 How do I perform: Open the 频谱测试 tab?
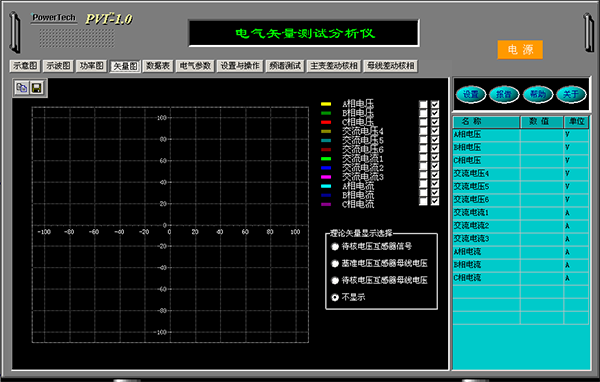(285, 66)
